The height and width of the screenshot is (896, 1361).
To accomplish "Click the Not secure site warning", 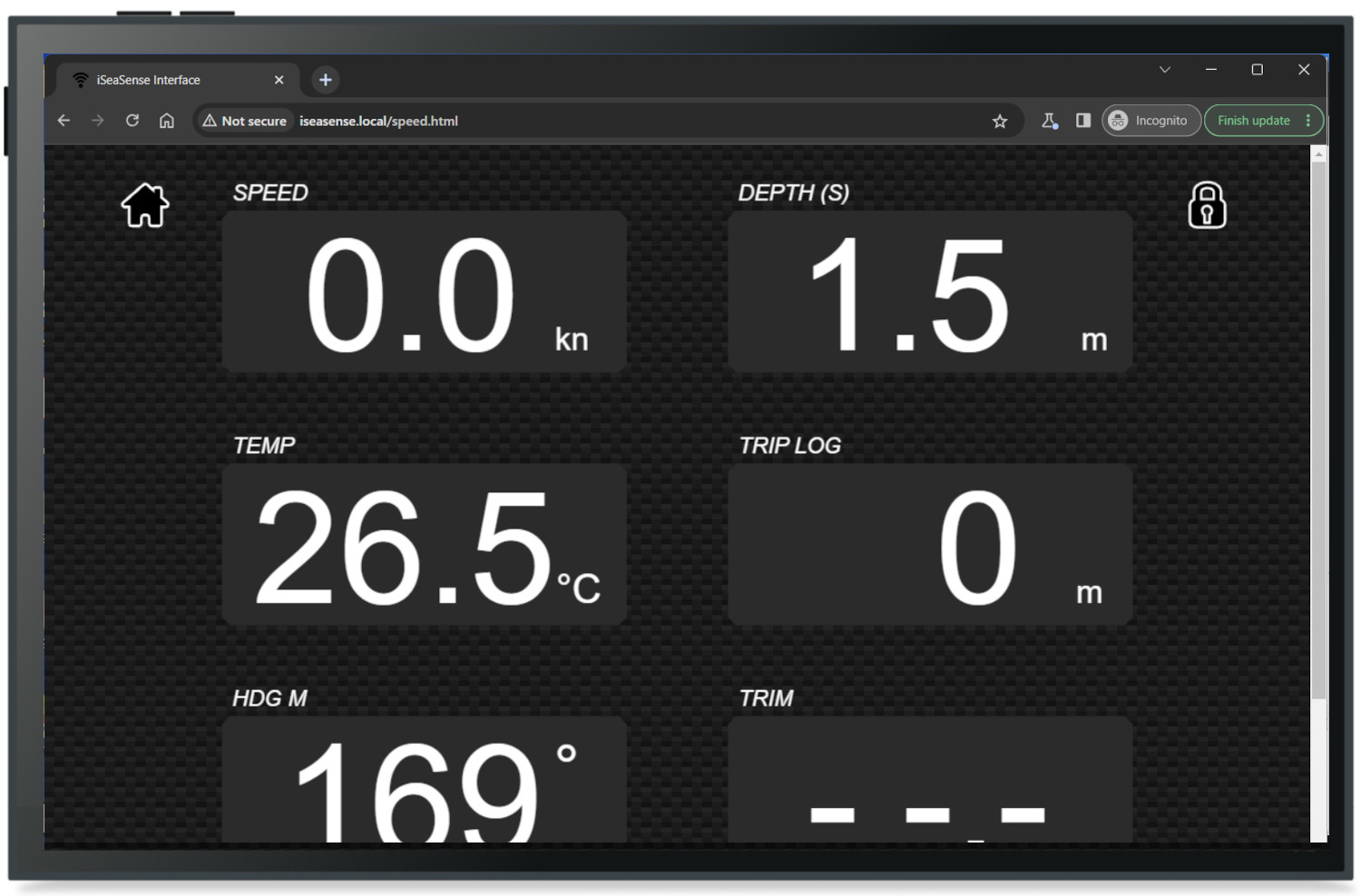I will [x=244, y=121].
